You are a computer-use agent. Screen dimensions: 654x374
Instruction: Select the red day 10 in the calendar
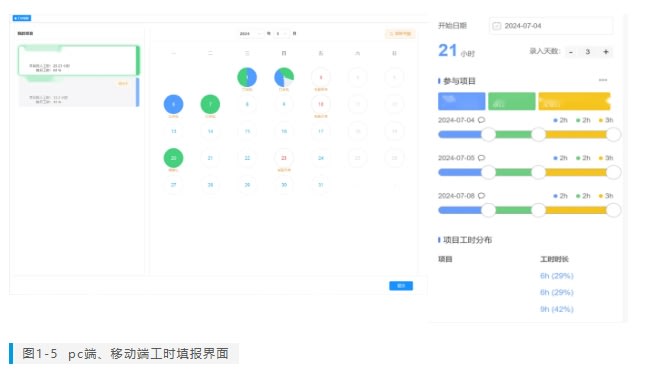pyautogui.click(x=321, y=104)
